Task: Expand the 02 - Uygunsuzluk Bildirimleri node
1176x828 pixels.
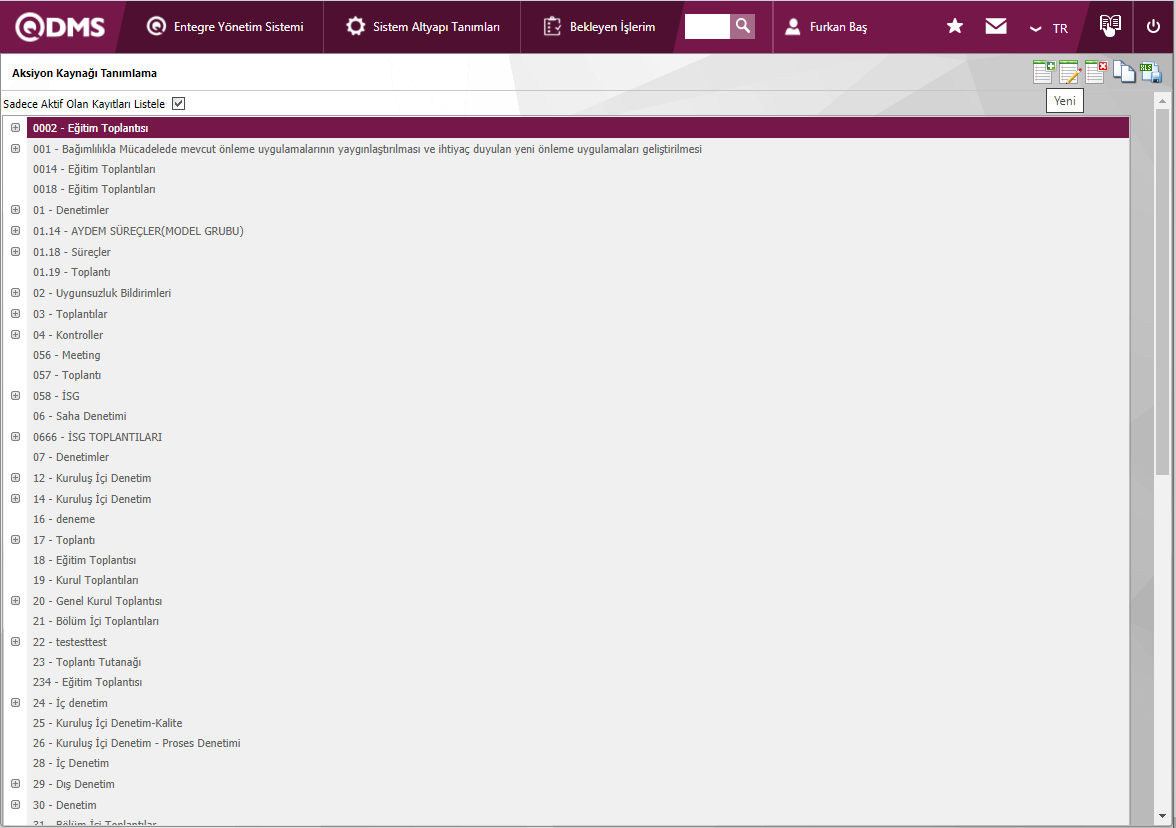Action: (x=15, y=292)
